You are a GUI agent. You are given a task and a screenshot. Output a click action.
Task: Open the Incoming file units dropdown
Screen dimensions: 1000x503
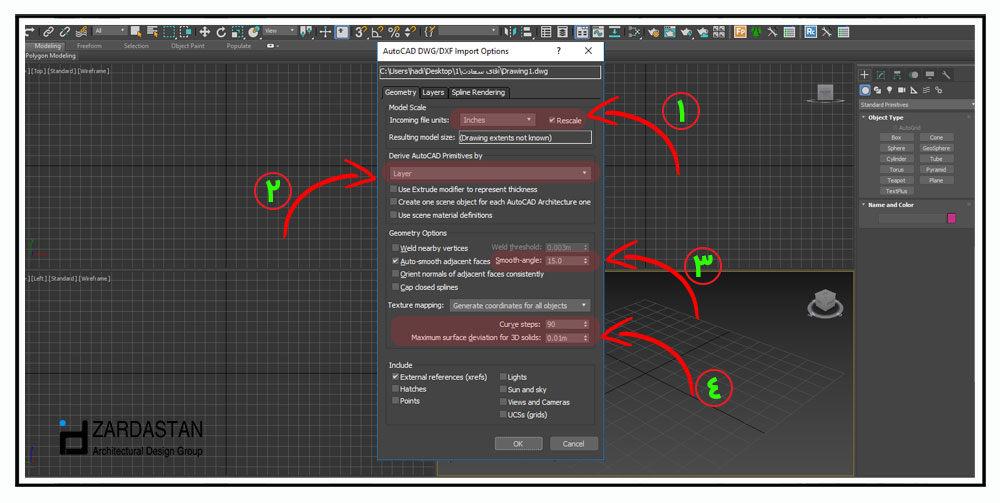coord(497,120)
